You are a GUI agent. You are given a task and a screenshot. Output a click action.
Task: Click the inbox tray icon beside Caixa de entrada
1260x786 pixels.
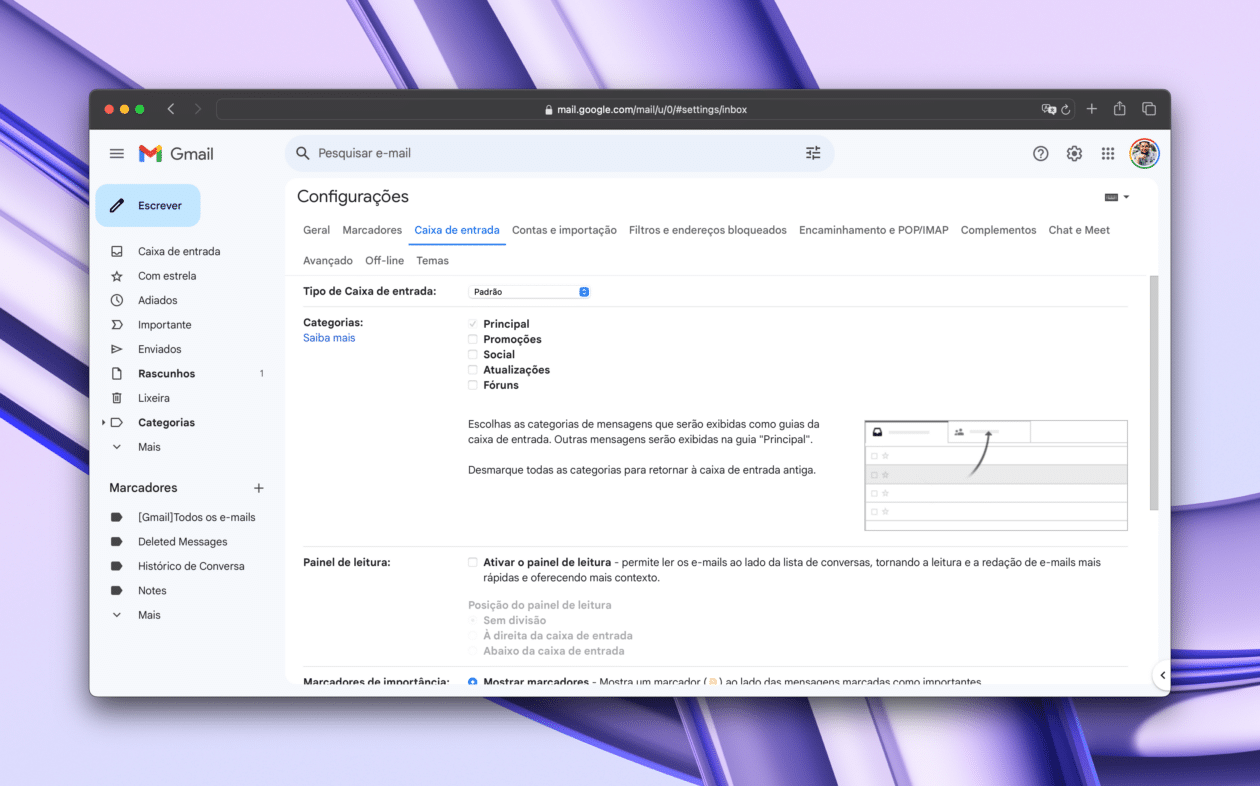coord(117,252)
